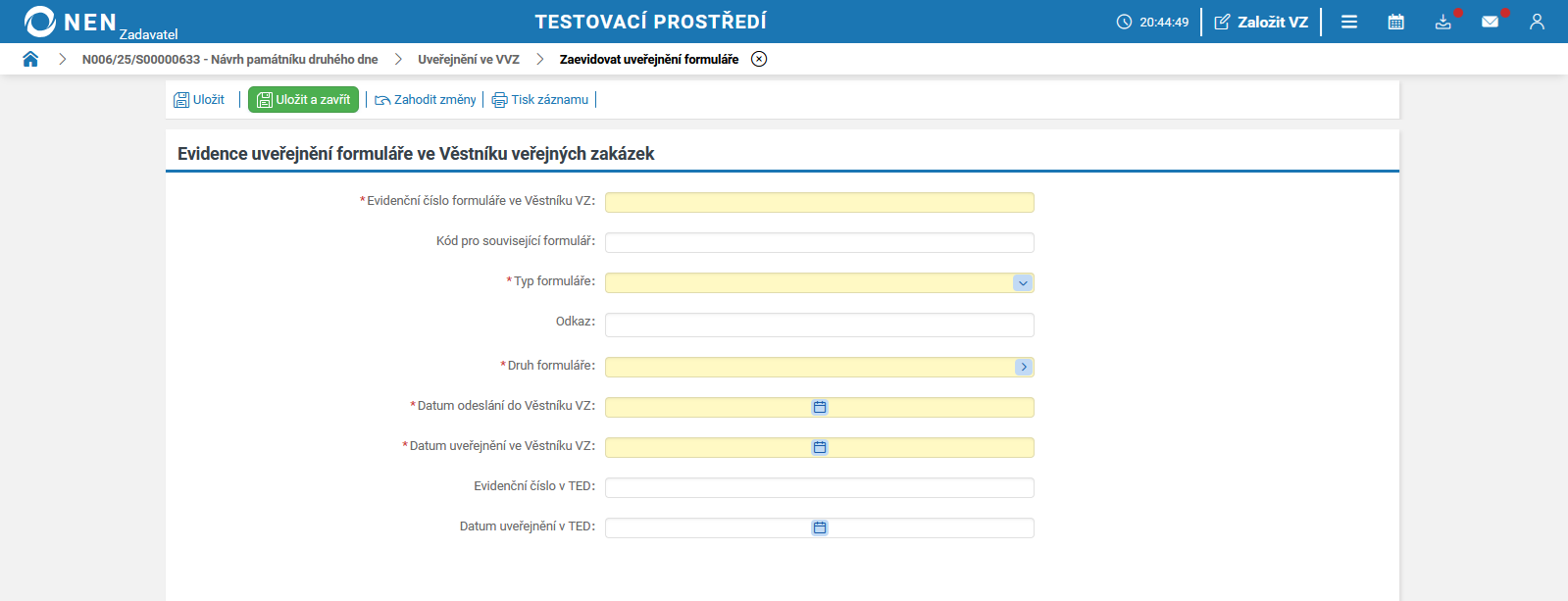
Task: Open the hamburger menu icon
Action: [1349, 22]
